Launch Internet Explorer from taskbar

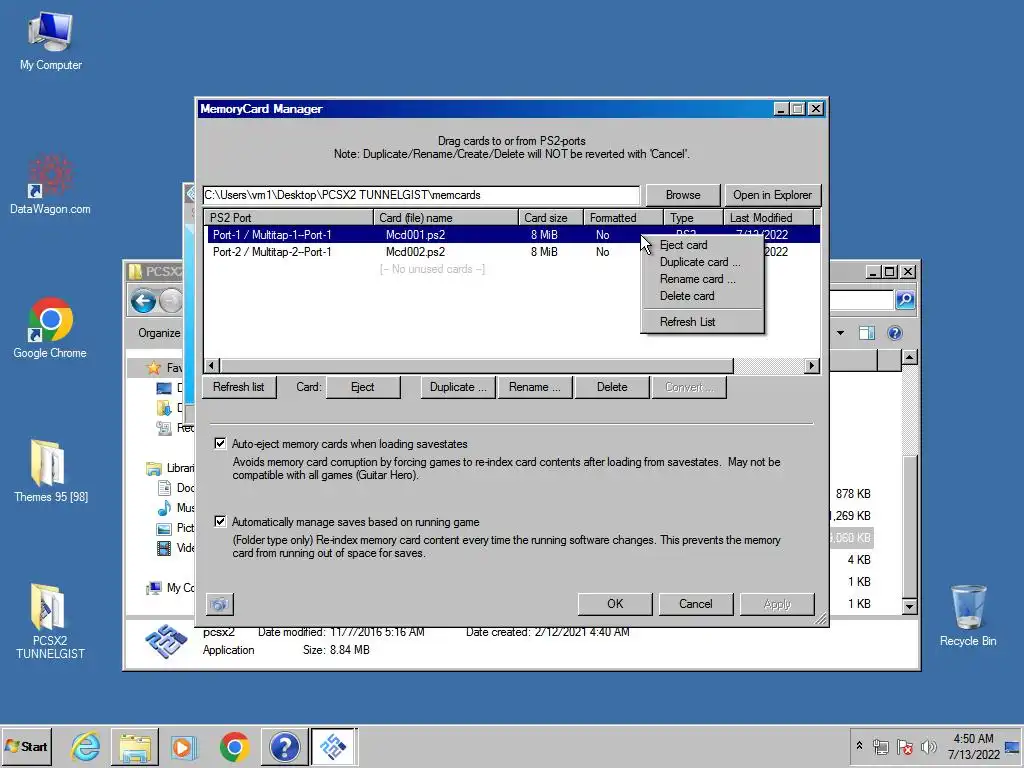(86, 746)
